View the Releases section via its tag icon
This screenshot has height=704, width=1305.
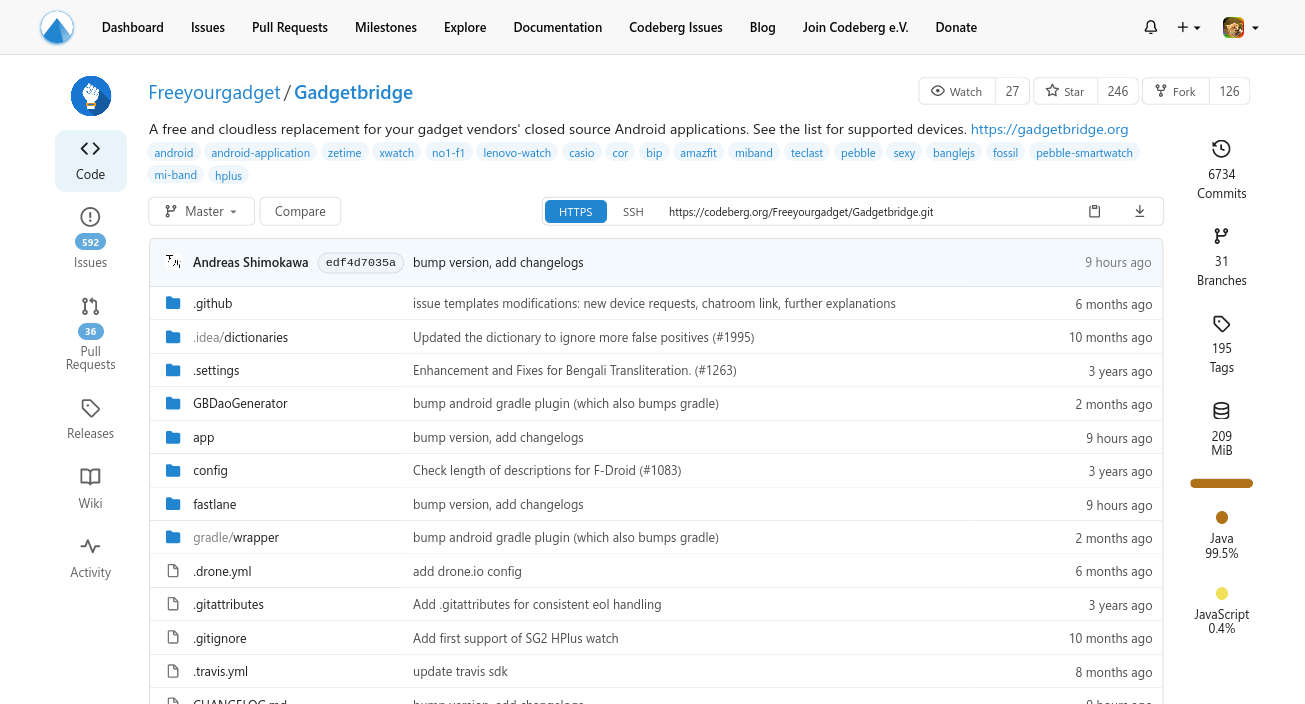click(x=90, y=418)
